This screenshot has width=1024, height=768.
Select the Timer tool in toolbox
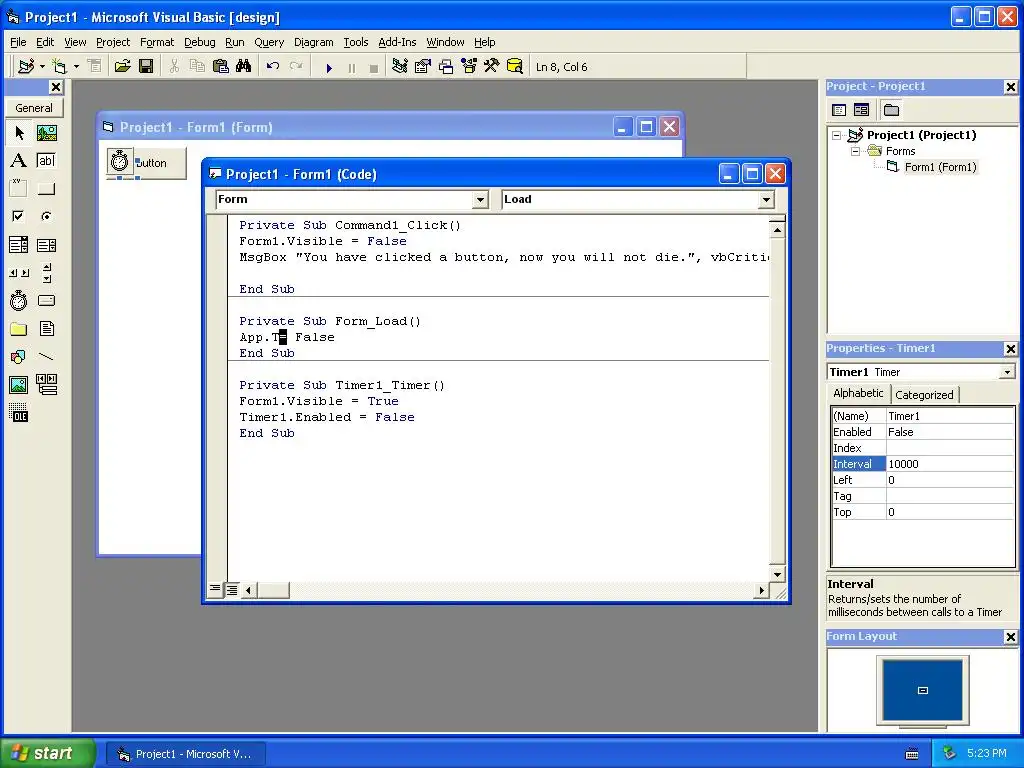point(19,300)
